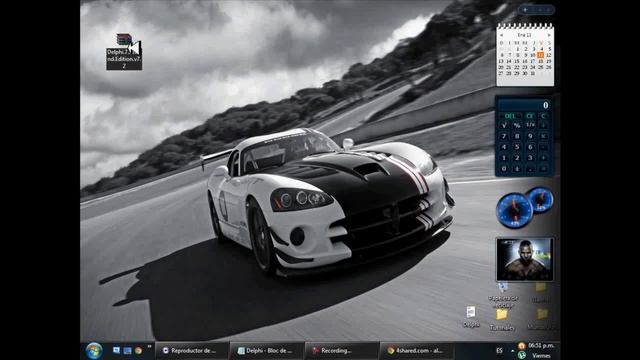Screen dimensions: 640x360
Task: Open the Tutoriales folder
Action: pos(502,319)
